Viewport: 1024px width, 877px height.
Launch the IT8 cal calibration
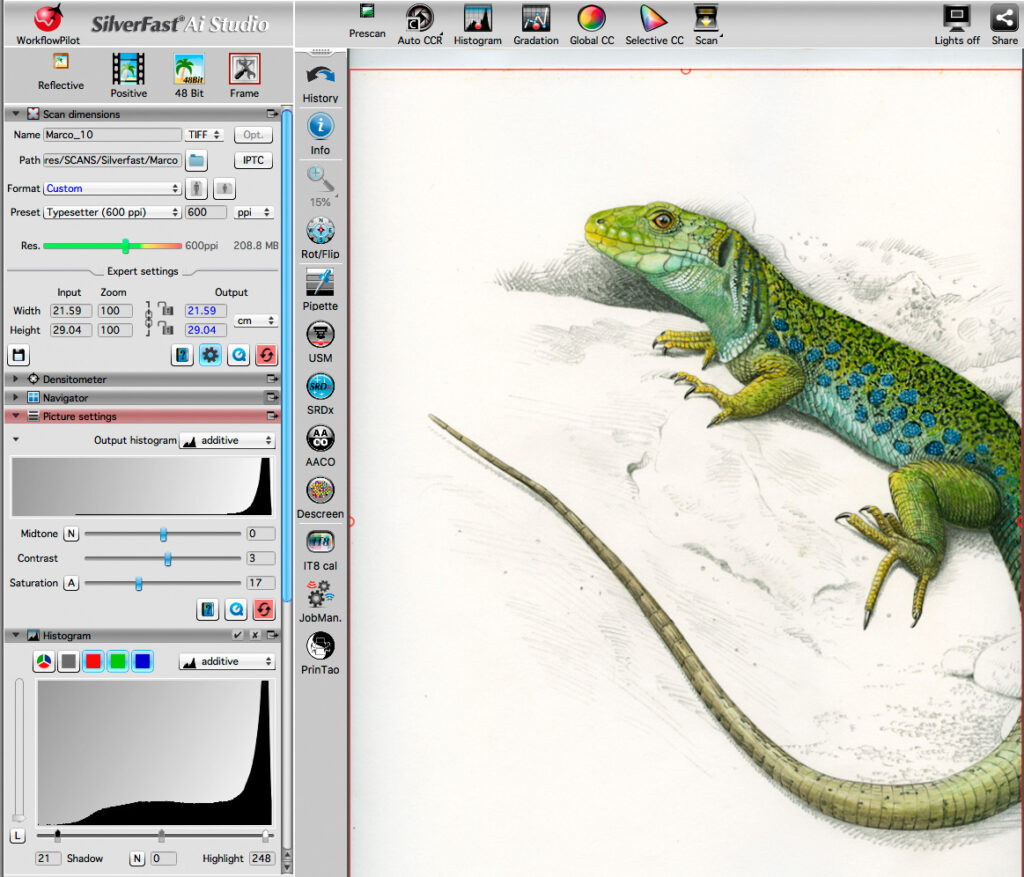[320, 542]
